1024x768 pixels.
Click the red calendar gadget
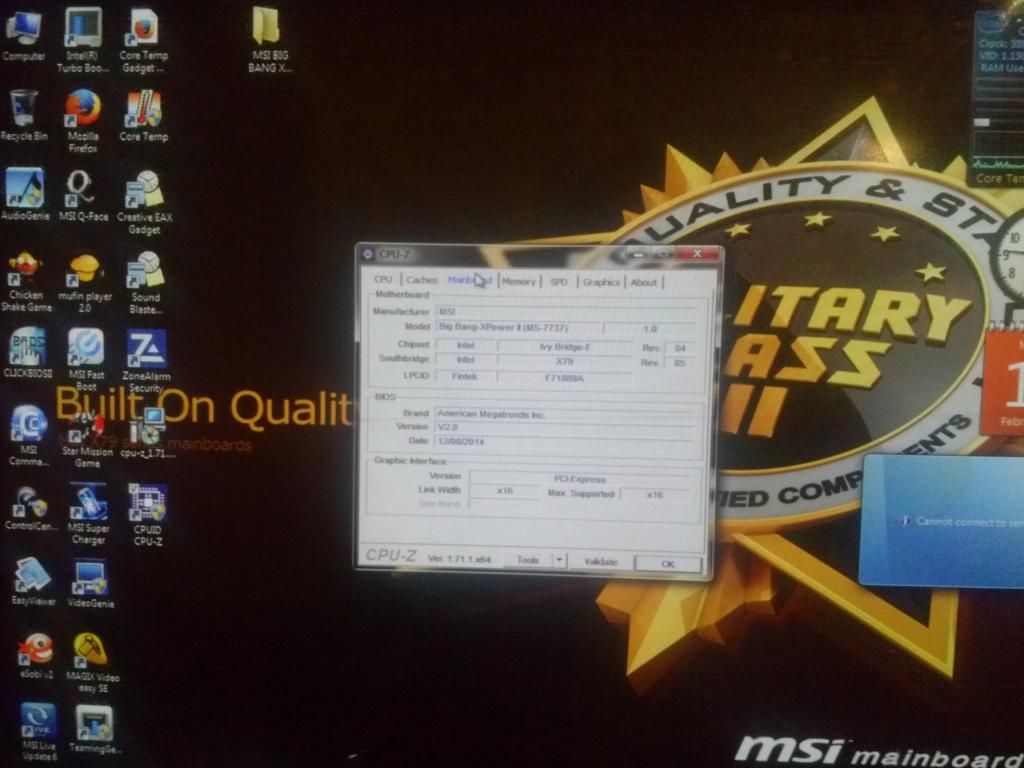tap(1004, 382)
